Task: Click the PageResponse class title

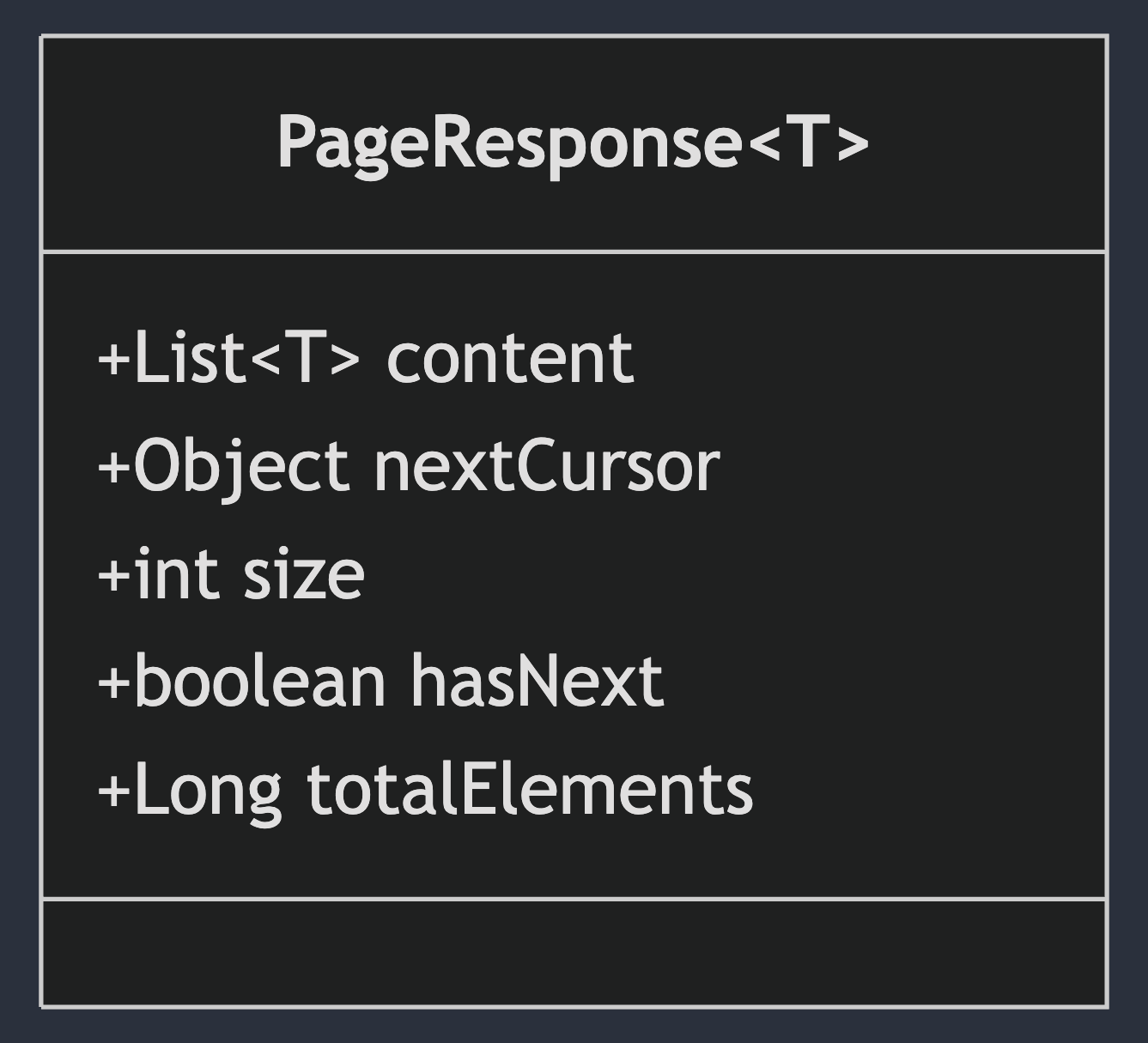Action: click(x=573, y=143)
